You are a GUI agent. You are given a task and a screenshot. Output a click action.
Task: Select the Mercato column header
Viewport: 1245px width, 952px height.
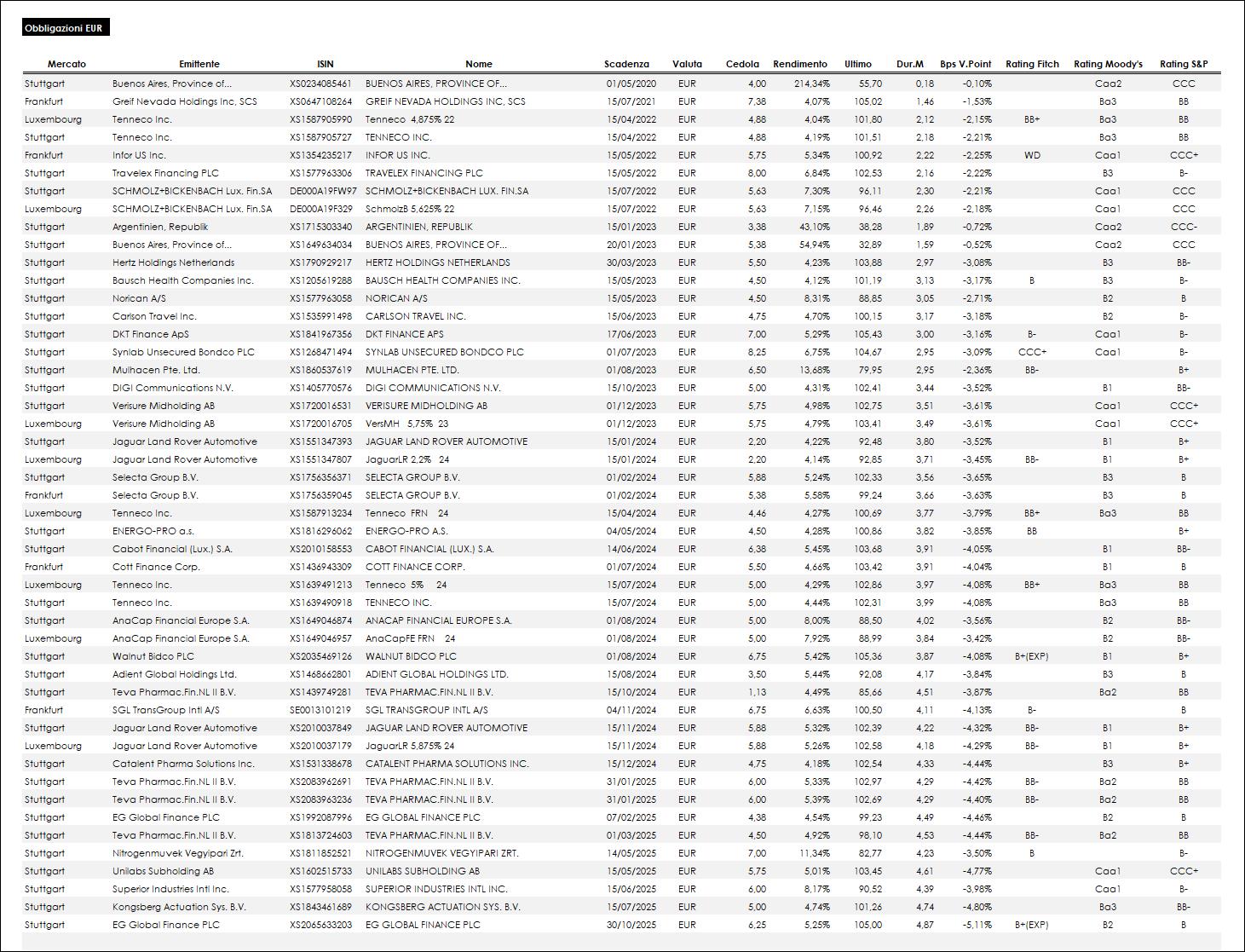[x=66, y=64]
